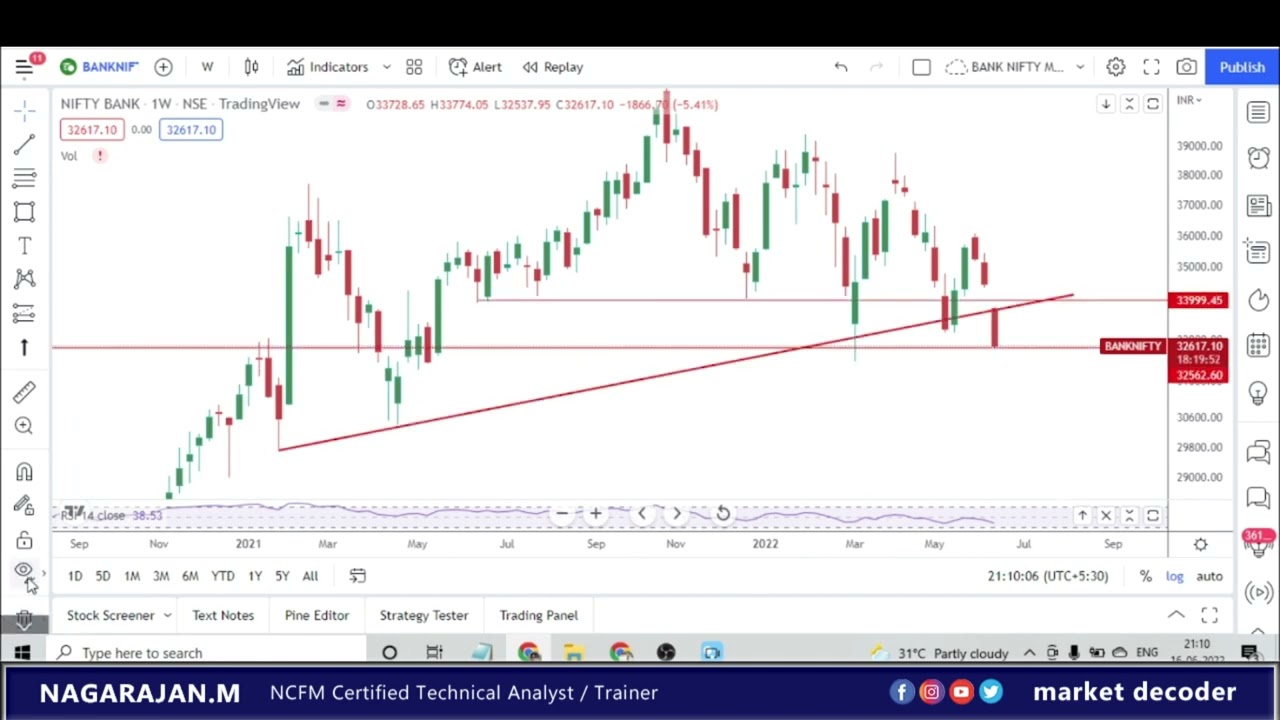The image size is (1280, 720).
Task: Open the go to date calendar icon
Action: click(x=357, y=576)
